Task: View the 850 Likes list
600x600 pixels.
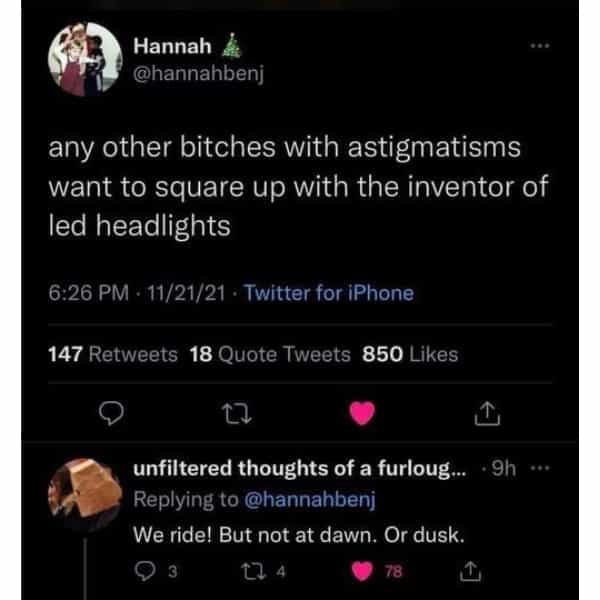Action: pyautogui.click(x=408, y=354)
